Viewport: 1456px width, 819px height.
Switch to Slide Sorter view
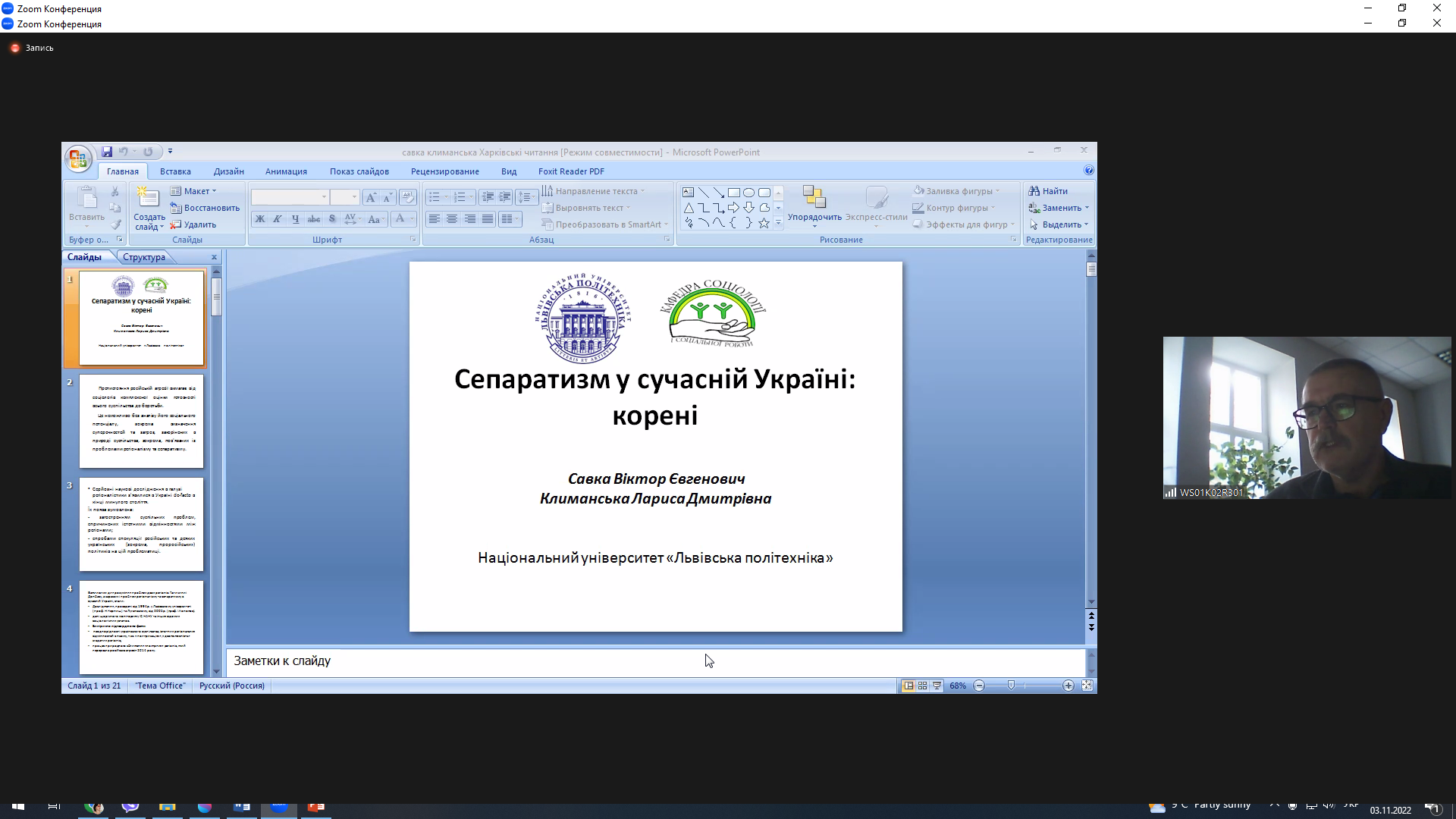pos(923,686)
